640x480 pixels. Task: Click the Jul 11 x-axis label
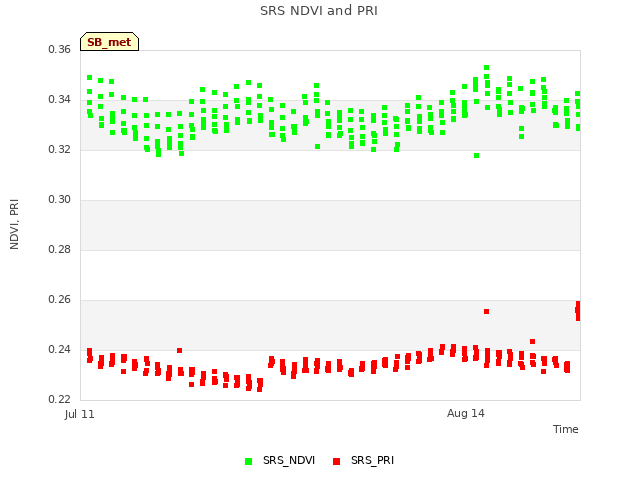[79, 414]
